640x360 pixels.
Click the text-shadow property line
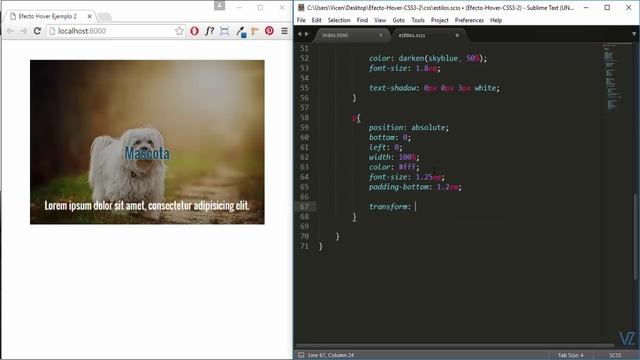click(x=434, y=88)
